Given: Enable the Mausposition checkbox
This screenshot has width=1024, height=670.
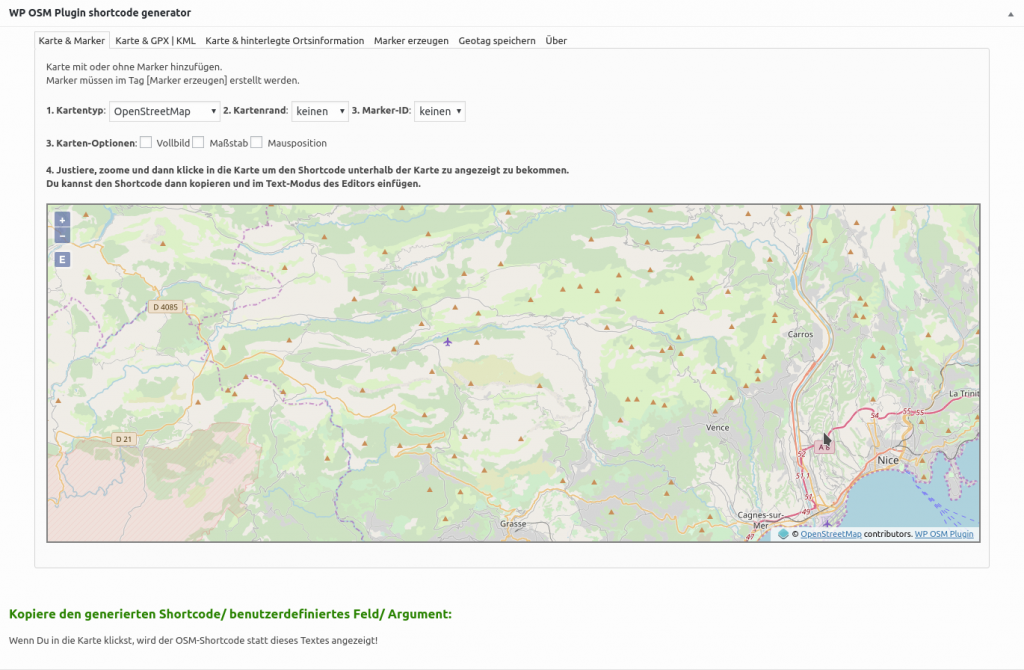Looking at the screenshot, I should tap(256, 143).
